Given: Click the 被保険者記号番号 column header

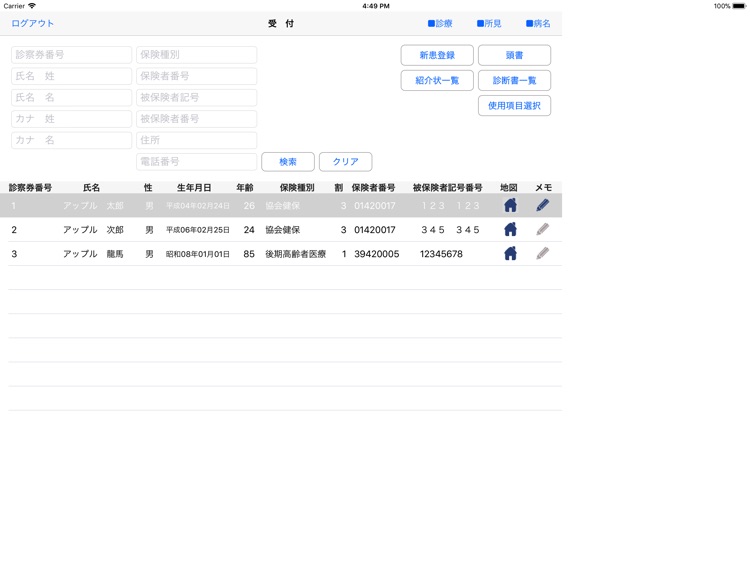Looking at the screenshot, I should [x=447, y=187].
